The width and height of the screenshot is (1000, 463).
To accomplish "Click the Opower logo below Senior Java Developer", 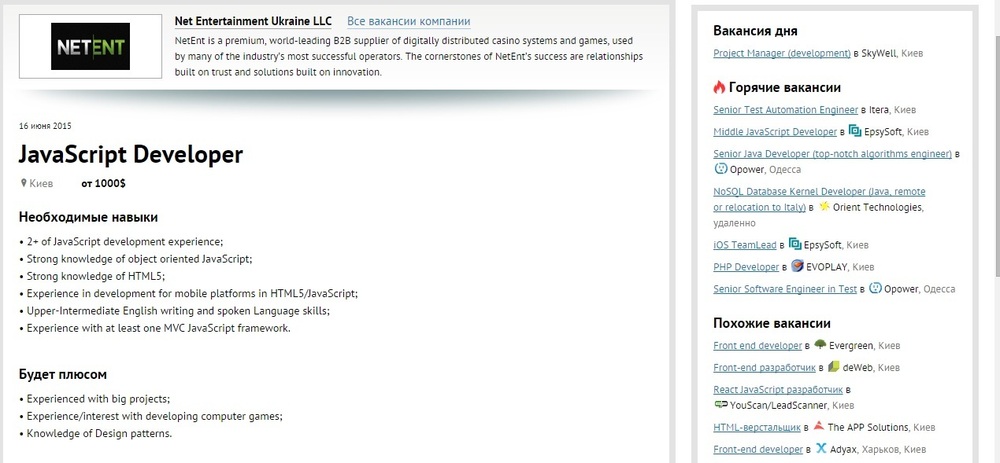I will 720,169.
